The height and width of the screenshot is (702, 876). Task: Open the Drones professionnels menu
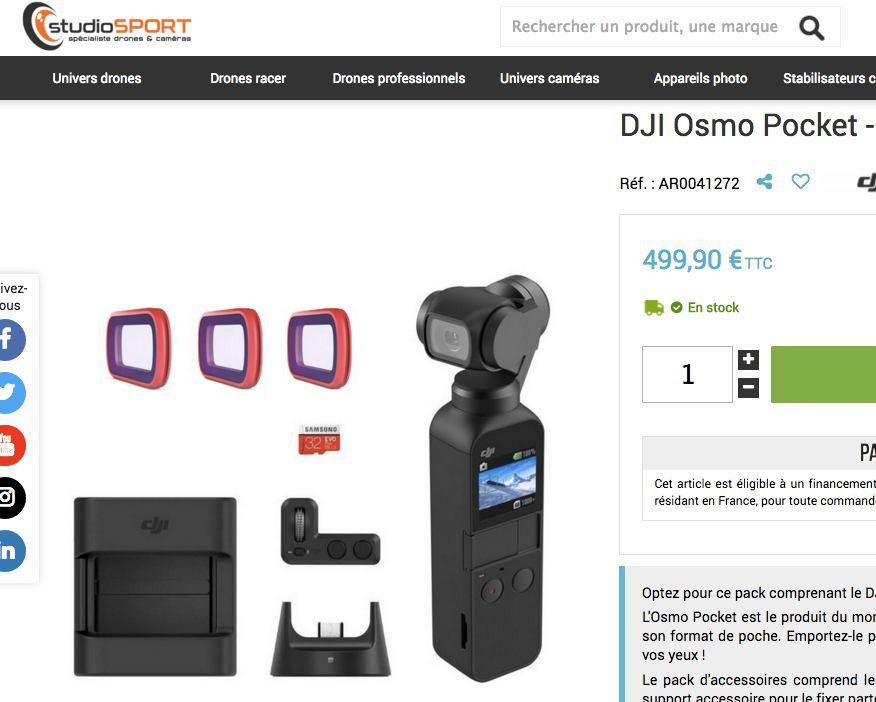[x=399, y=78]
